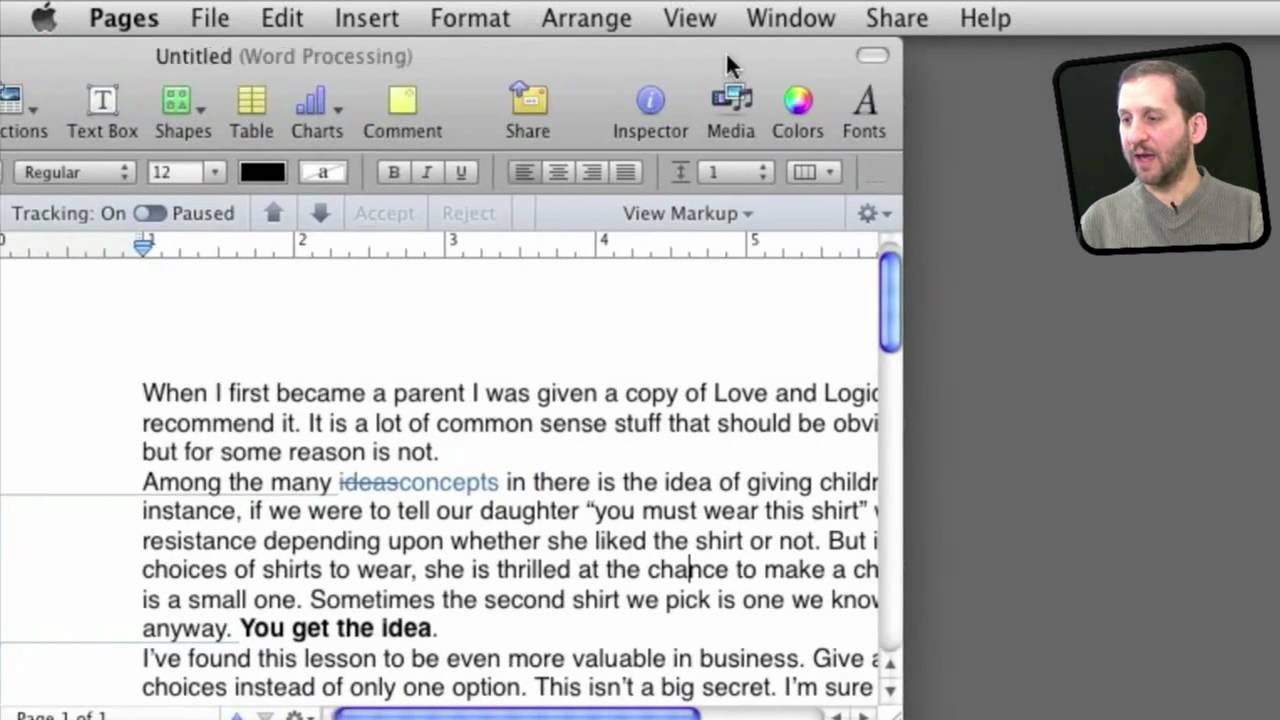
Task: Open the Arrange menu
Action: point(586,18)
